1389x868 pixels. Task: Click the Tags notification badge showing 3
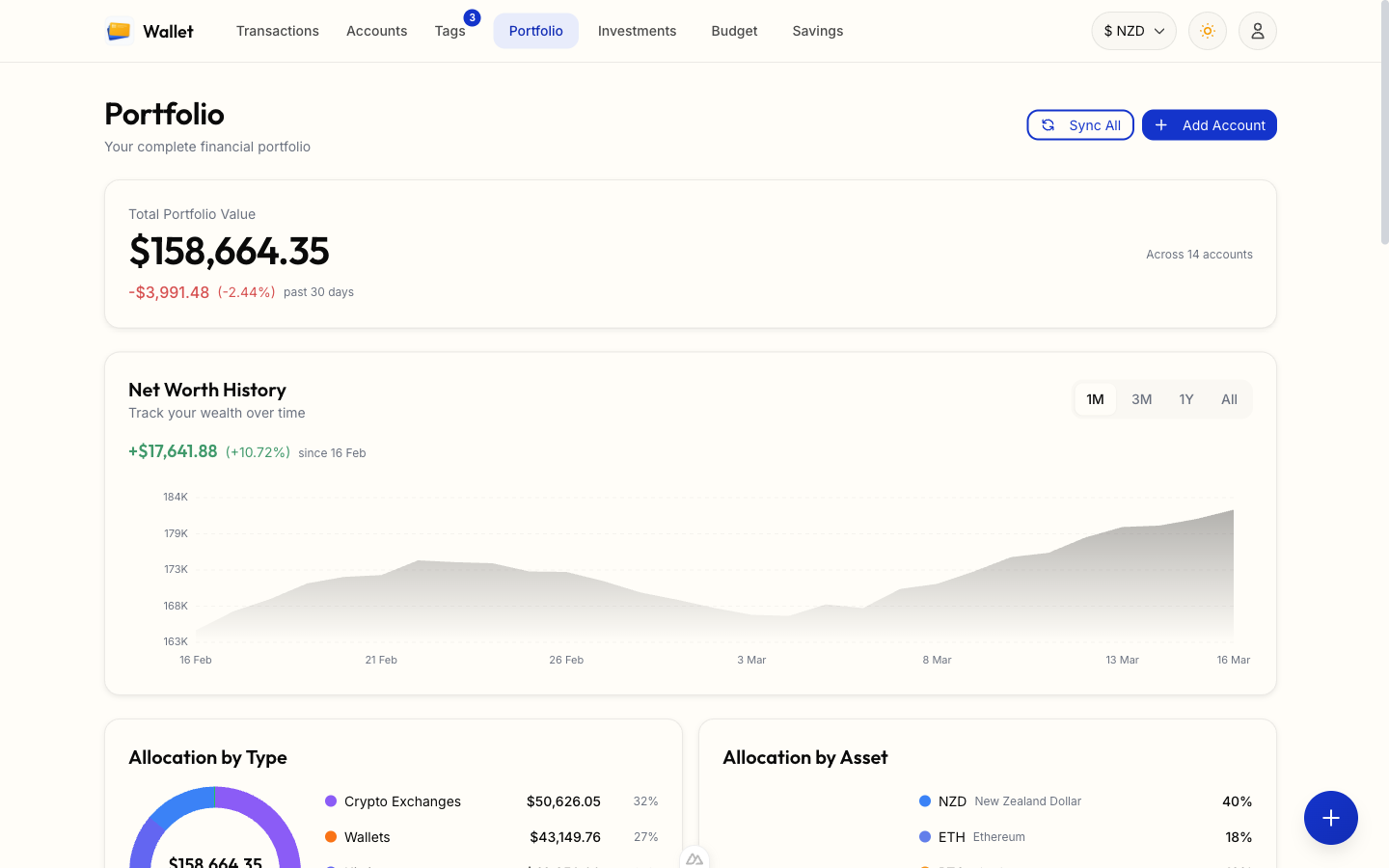(471, 16)
